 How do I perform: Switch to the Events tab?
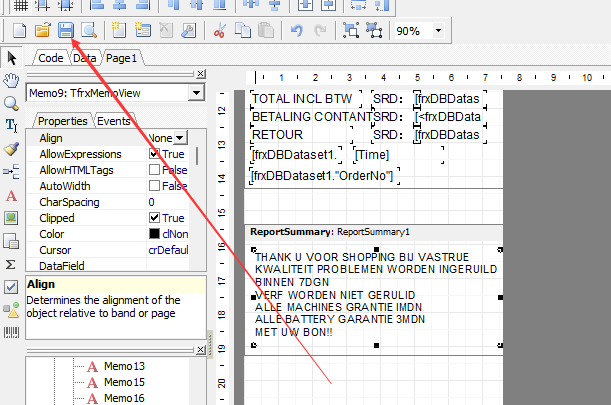(x=114, y=121)
